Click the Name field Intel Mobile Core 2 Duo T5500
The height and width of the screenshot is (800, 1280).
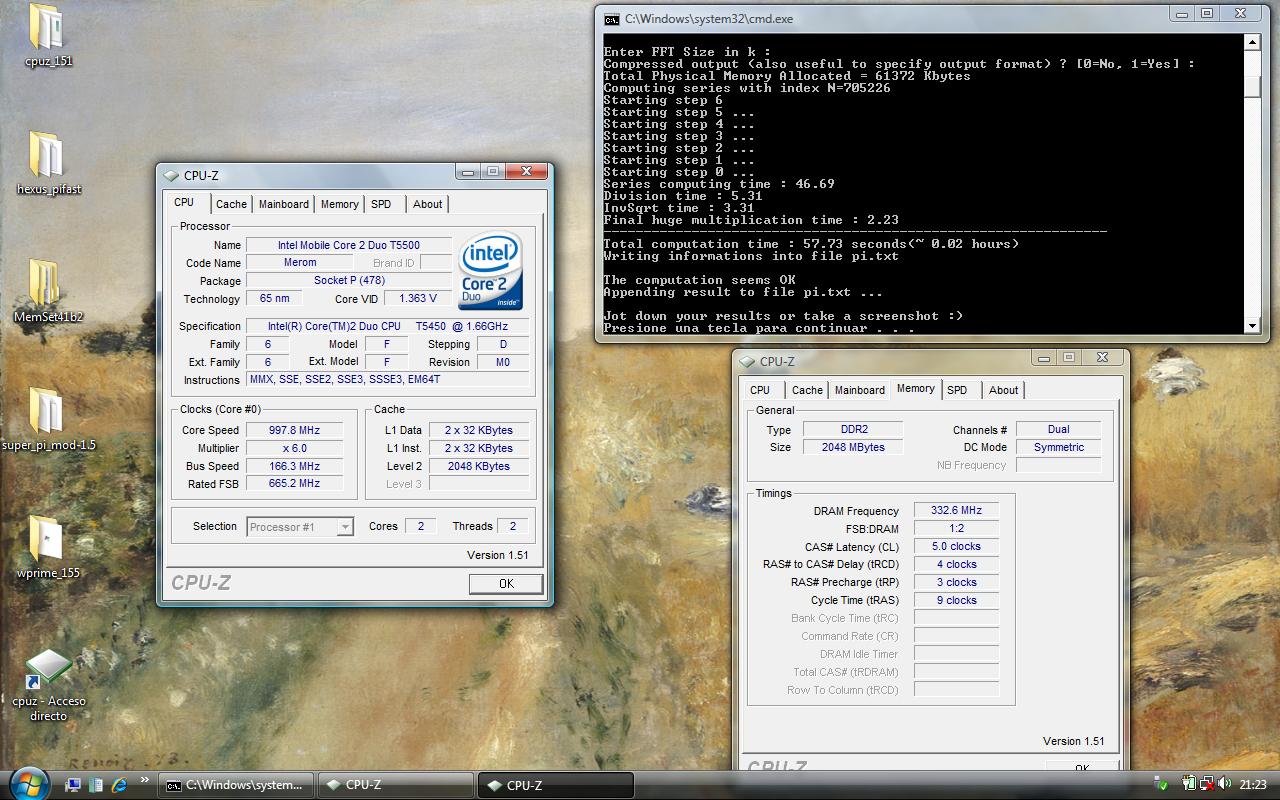point(348,245)
